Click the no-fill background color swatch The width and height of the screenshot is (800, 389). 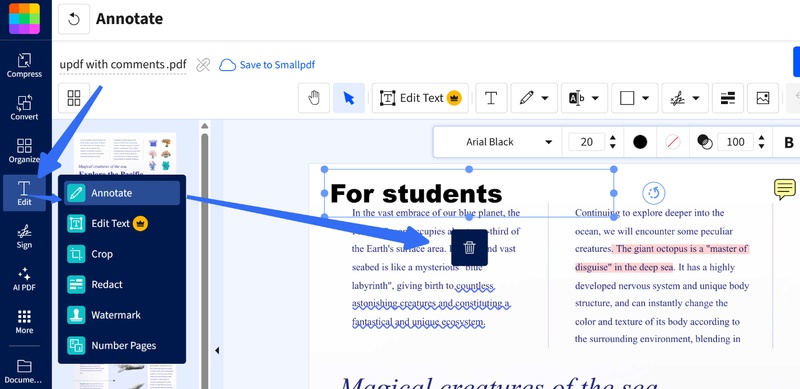click(673, 142)
